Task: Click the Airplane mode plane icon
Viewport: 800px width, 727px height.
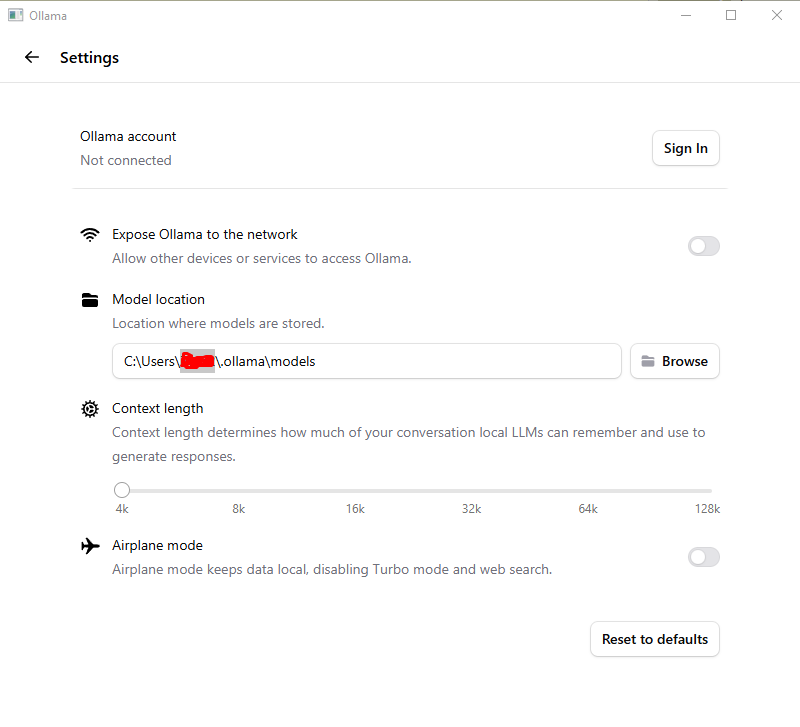Action: pyautogui.click(x=90, y=546)
